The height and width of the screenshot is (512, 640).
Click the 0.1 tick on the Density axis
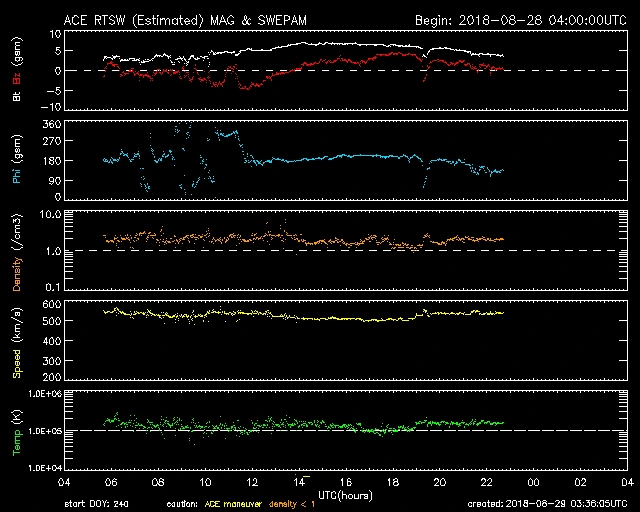(x=53, y=287)
